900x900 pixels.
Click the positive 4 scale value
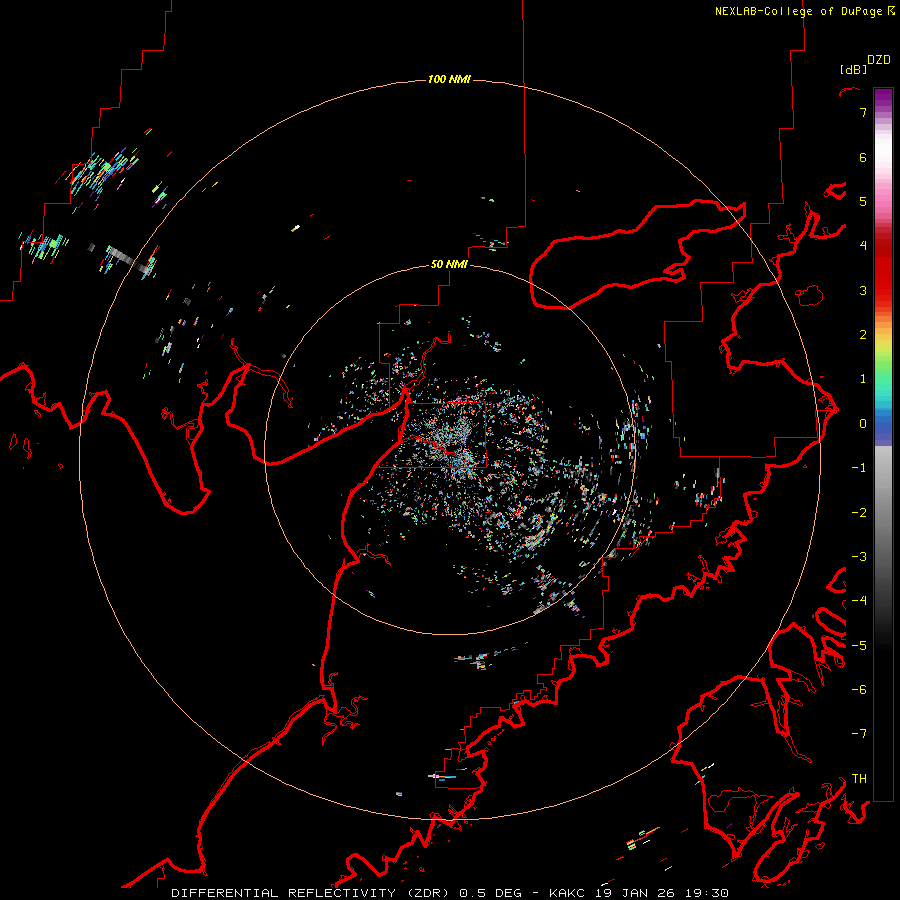(x=863, y=246)
